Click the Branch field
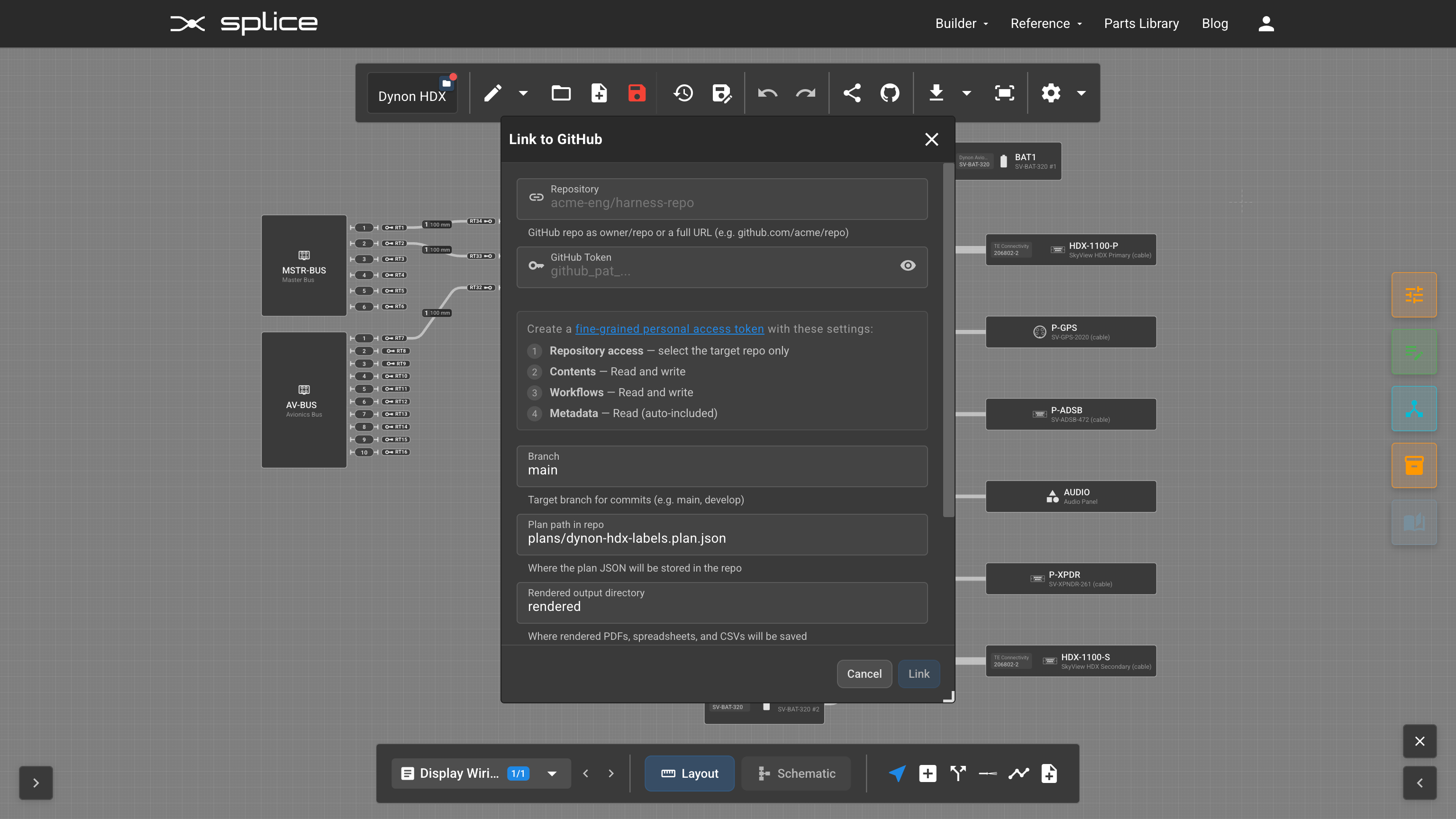The width and height of the screenshot is (1456, 819). [x=722, y=466]
